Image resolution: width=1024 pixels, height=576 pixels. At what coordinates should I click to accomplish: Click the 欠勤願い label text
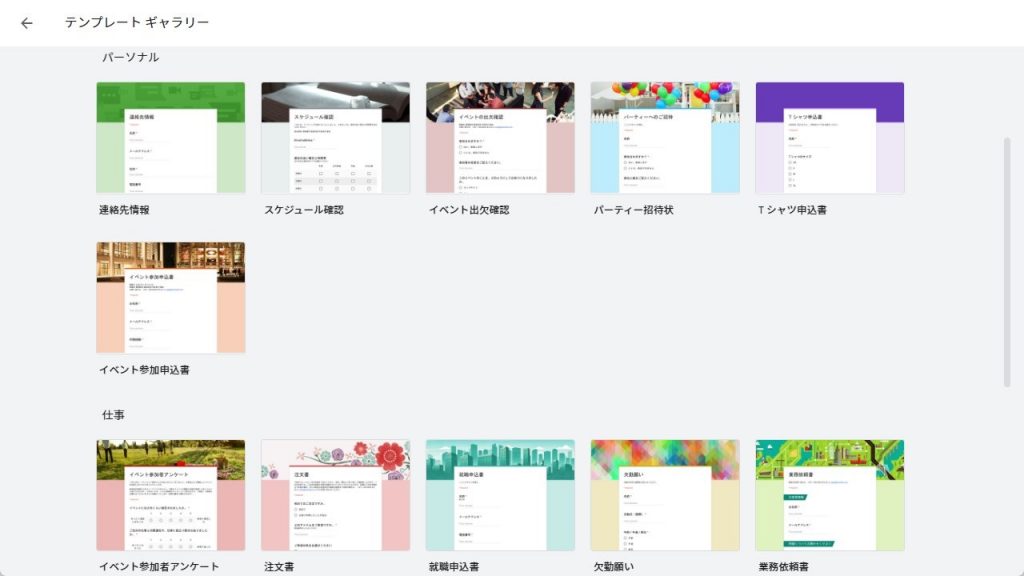613,567
